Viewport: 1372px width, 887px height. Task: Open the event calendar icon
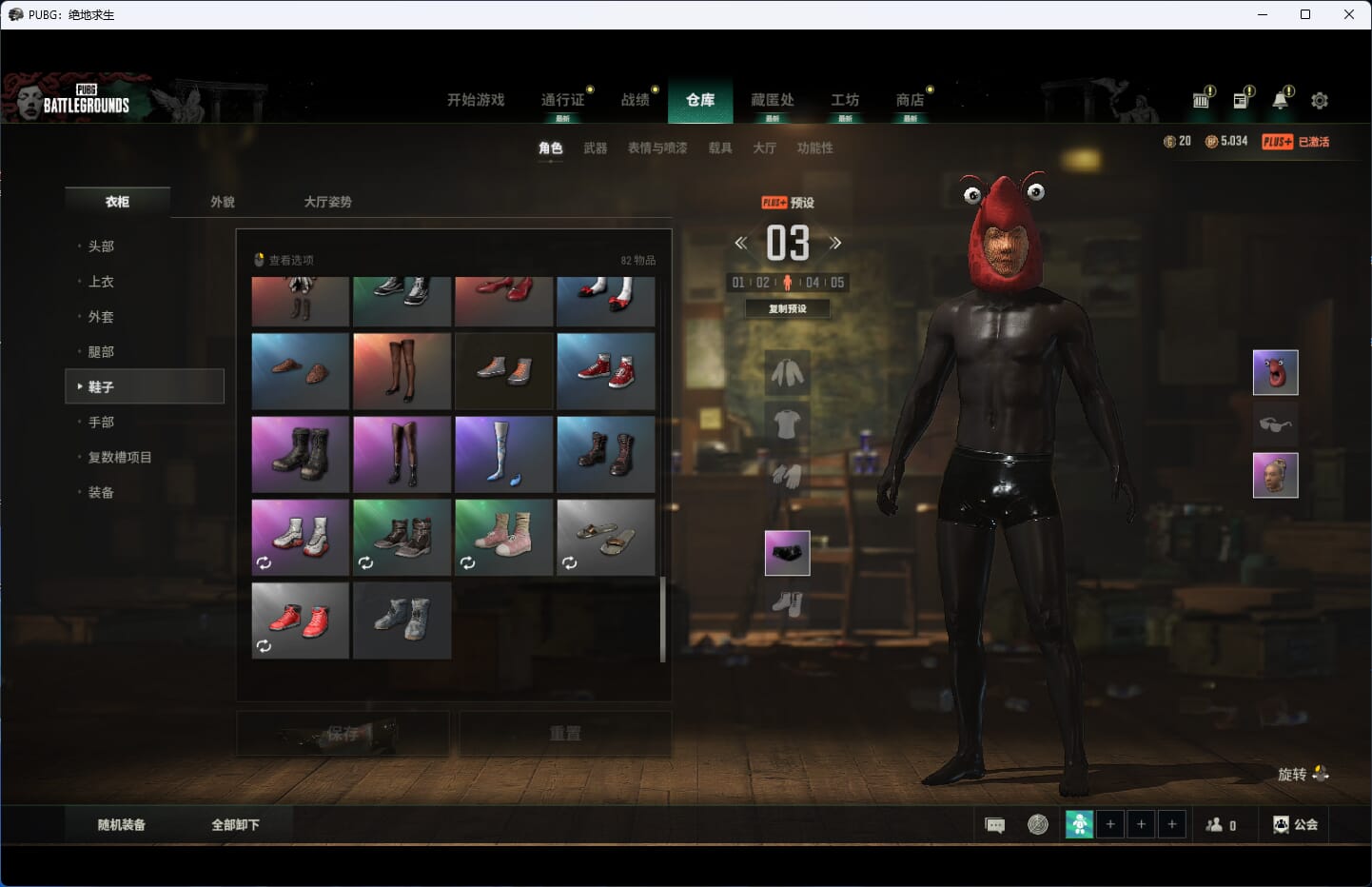(x=1202, y=100)
